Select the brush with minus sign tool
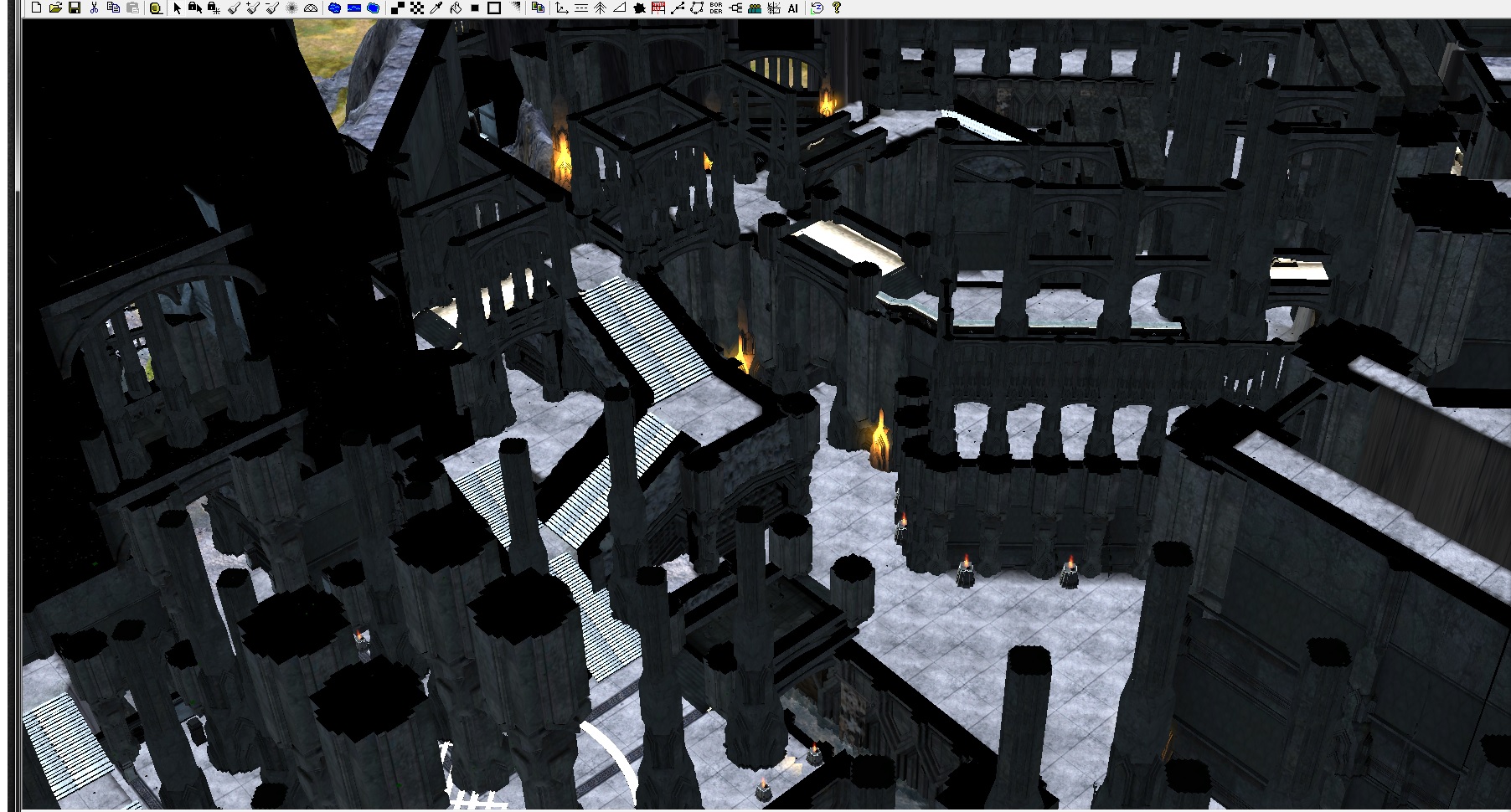1511x812 pixels. (272, 8)
